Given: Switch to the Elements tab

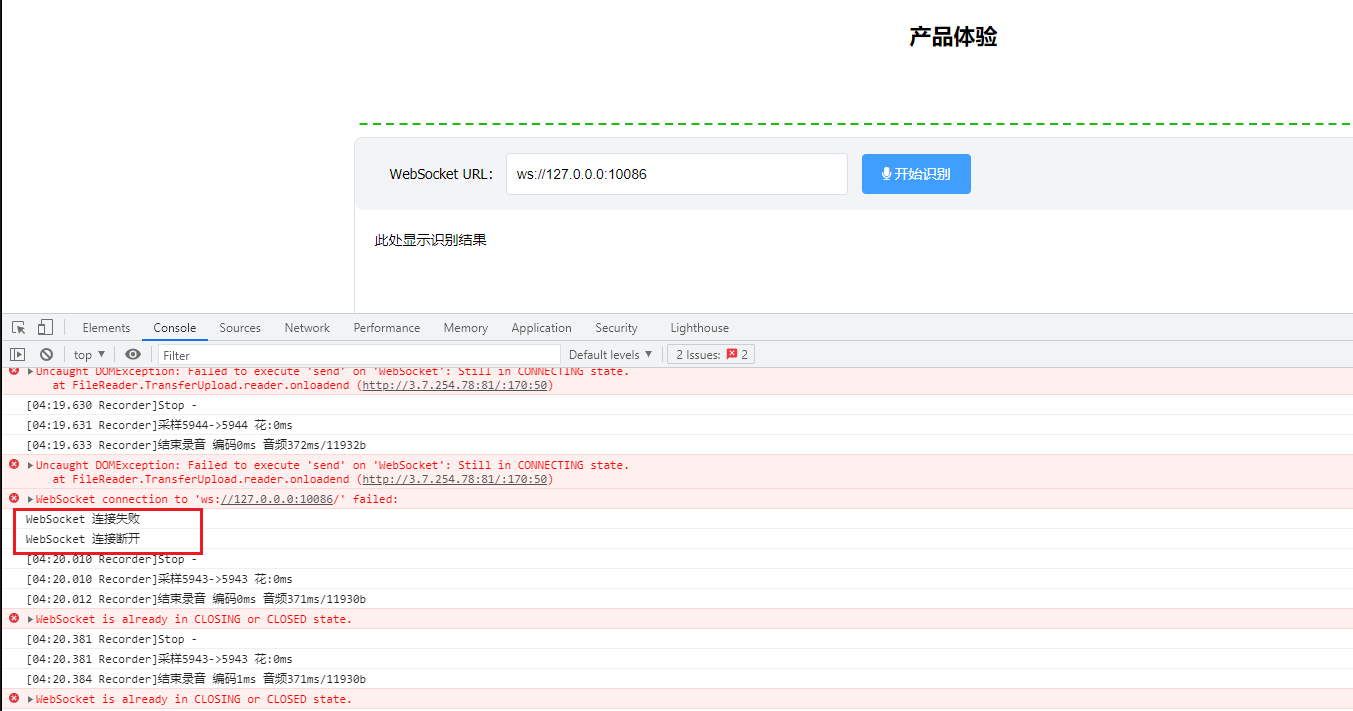Looking at the screenshot, I should click(106, 327).
